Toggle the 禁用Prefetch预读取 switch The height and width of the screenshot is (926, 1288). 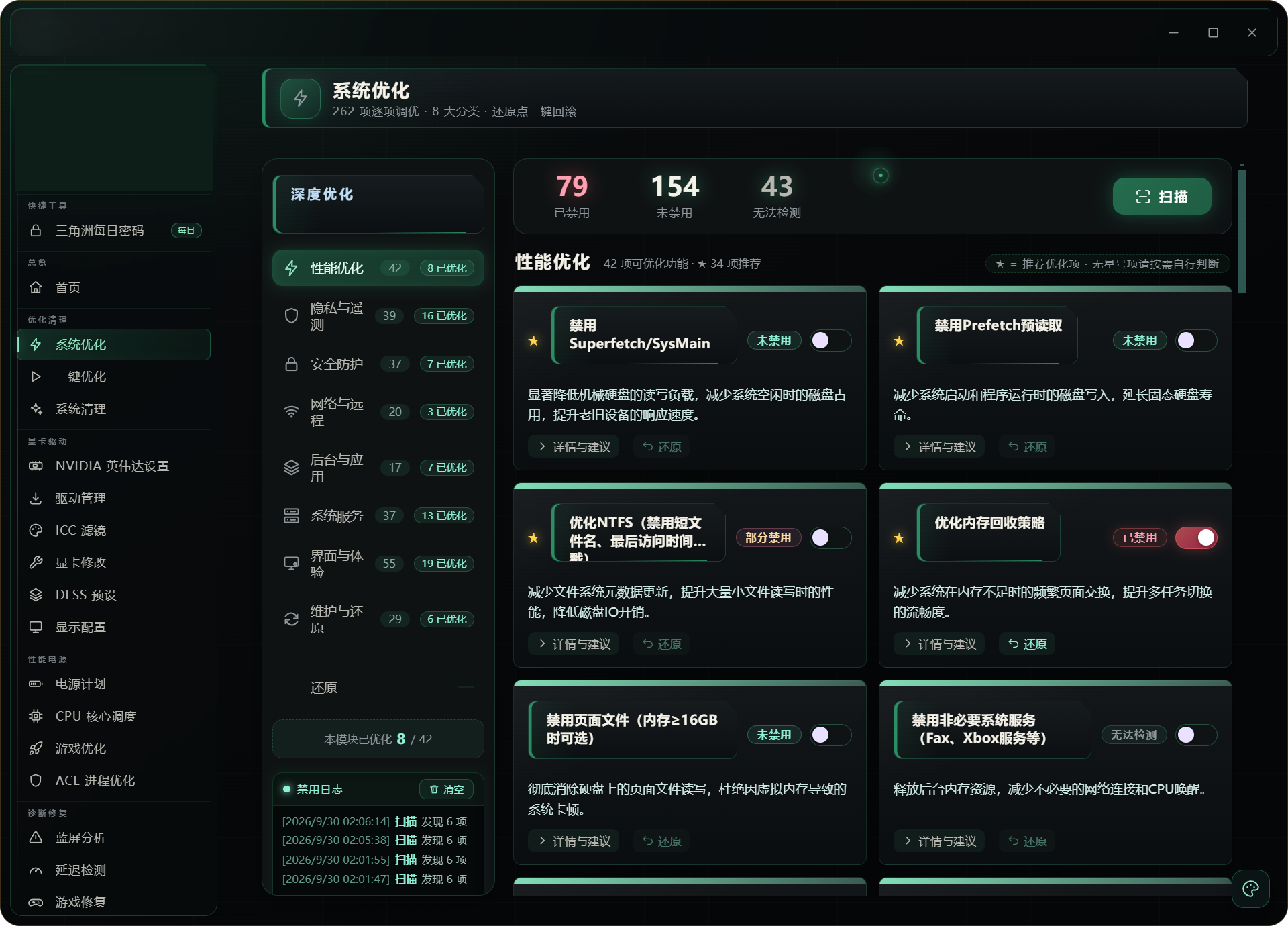coord(1196,340)
